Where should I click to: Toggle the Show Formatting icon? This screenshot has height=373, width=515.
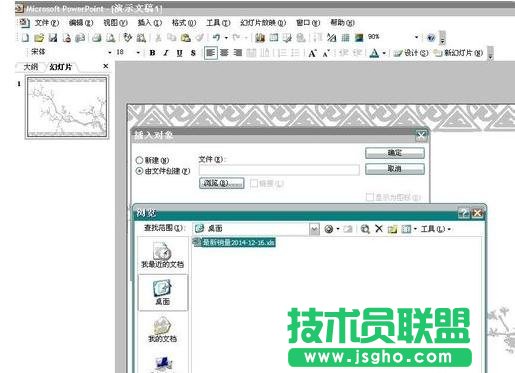tap(331, 38)
